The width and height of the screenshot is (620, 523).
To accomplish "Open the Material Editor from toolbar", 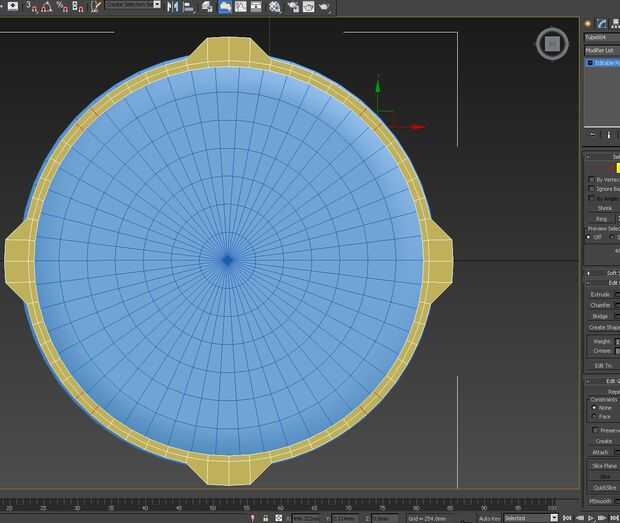I will click(274, 7).
